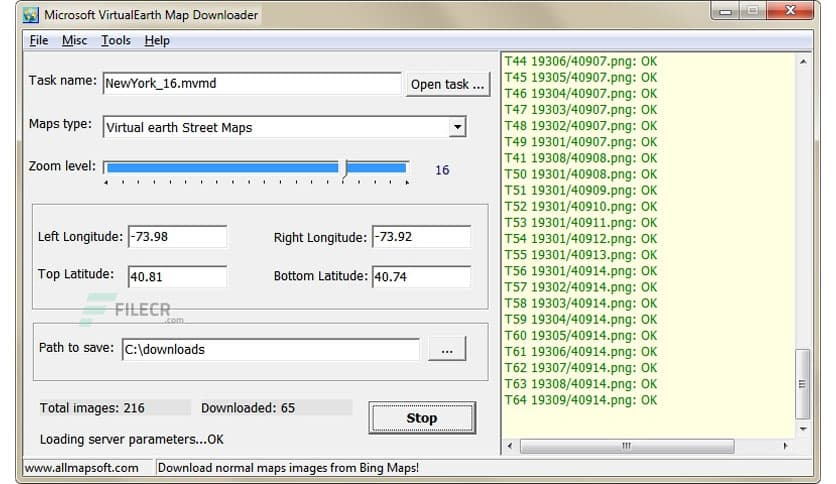Click the log's vertical scrollbar up arrow
836x484 pixels.
point(803,62)
